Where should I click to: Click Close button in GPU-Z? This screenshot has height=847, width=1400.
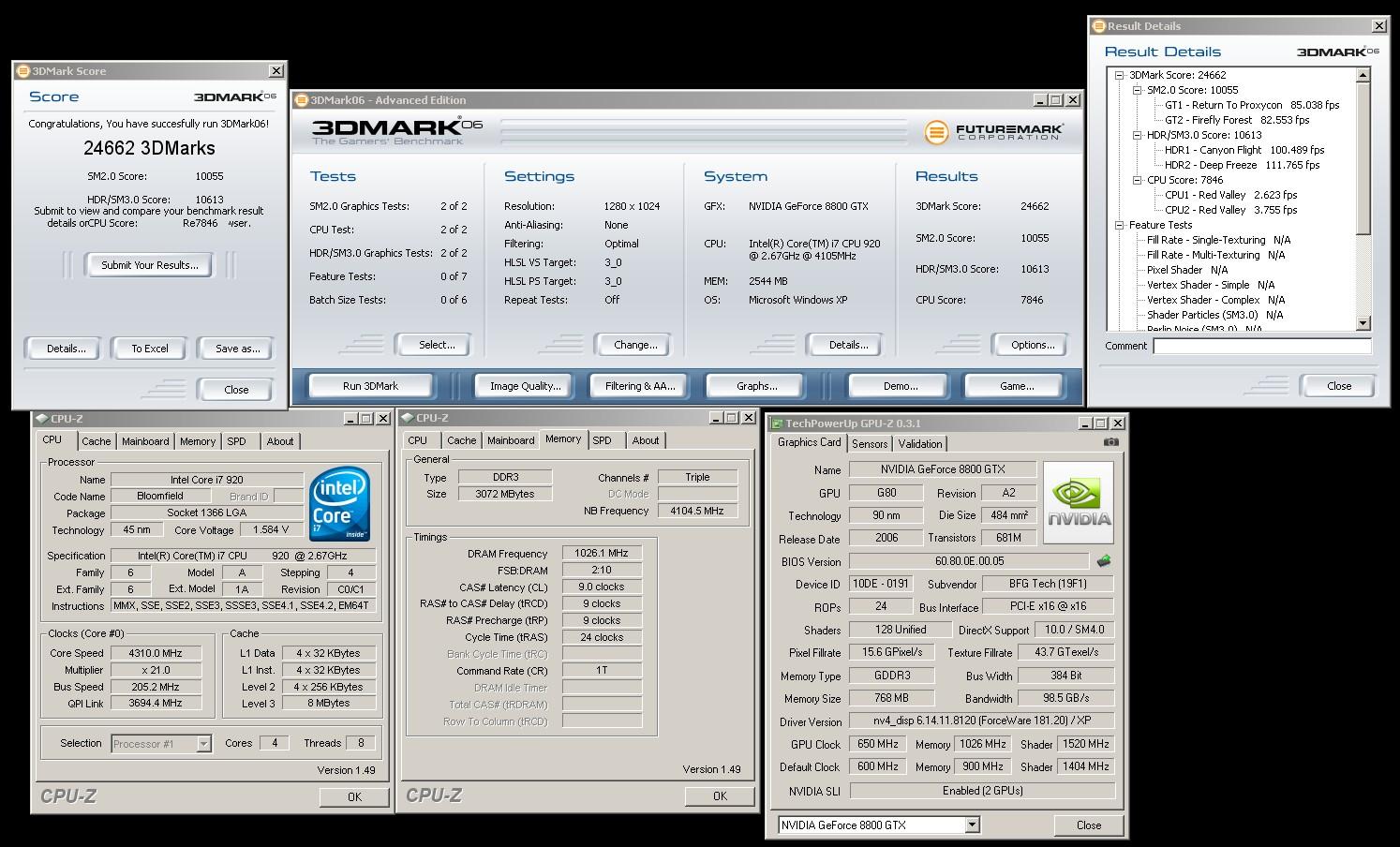coord(1088,825)
